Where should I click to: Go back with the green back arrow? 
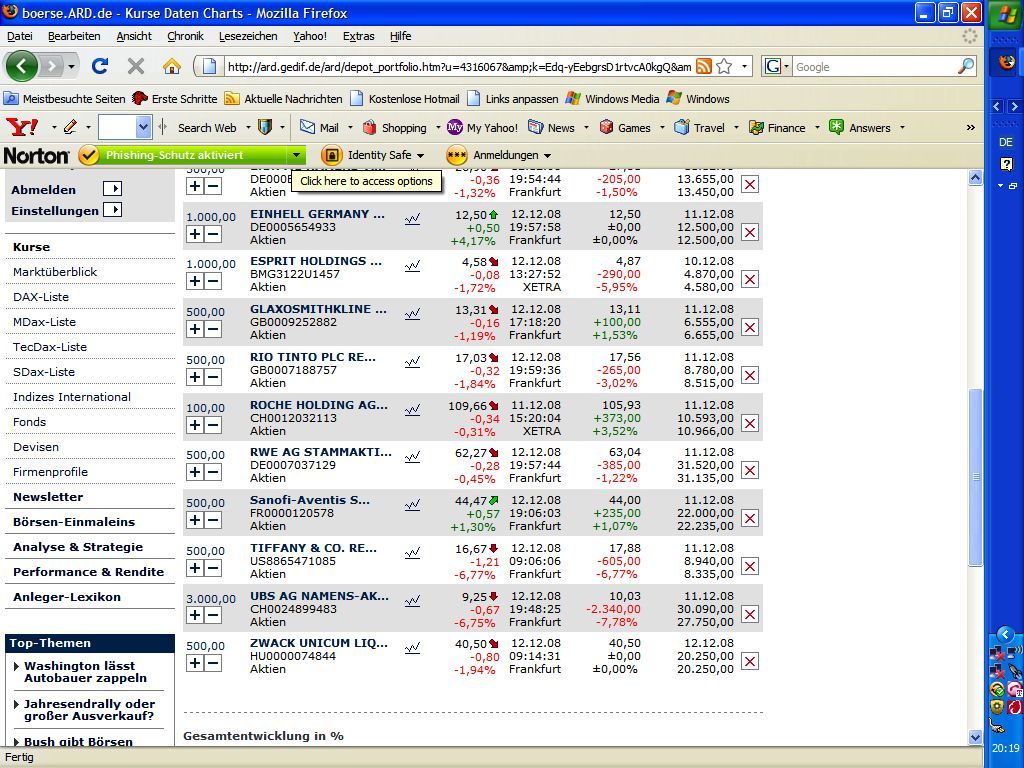click(22, 66)
